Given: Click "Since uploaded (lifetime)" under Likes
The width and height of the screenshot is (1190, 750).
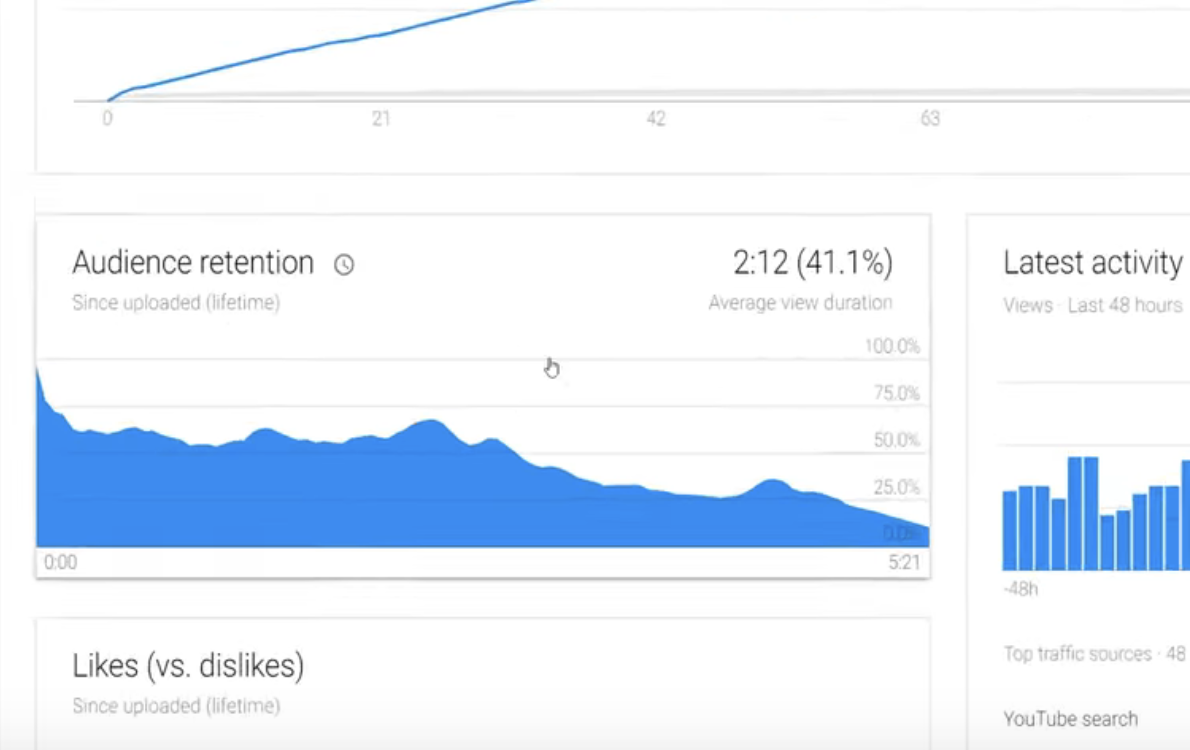Looking at the screenshot, I should click(176, 706).
